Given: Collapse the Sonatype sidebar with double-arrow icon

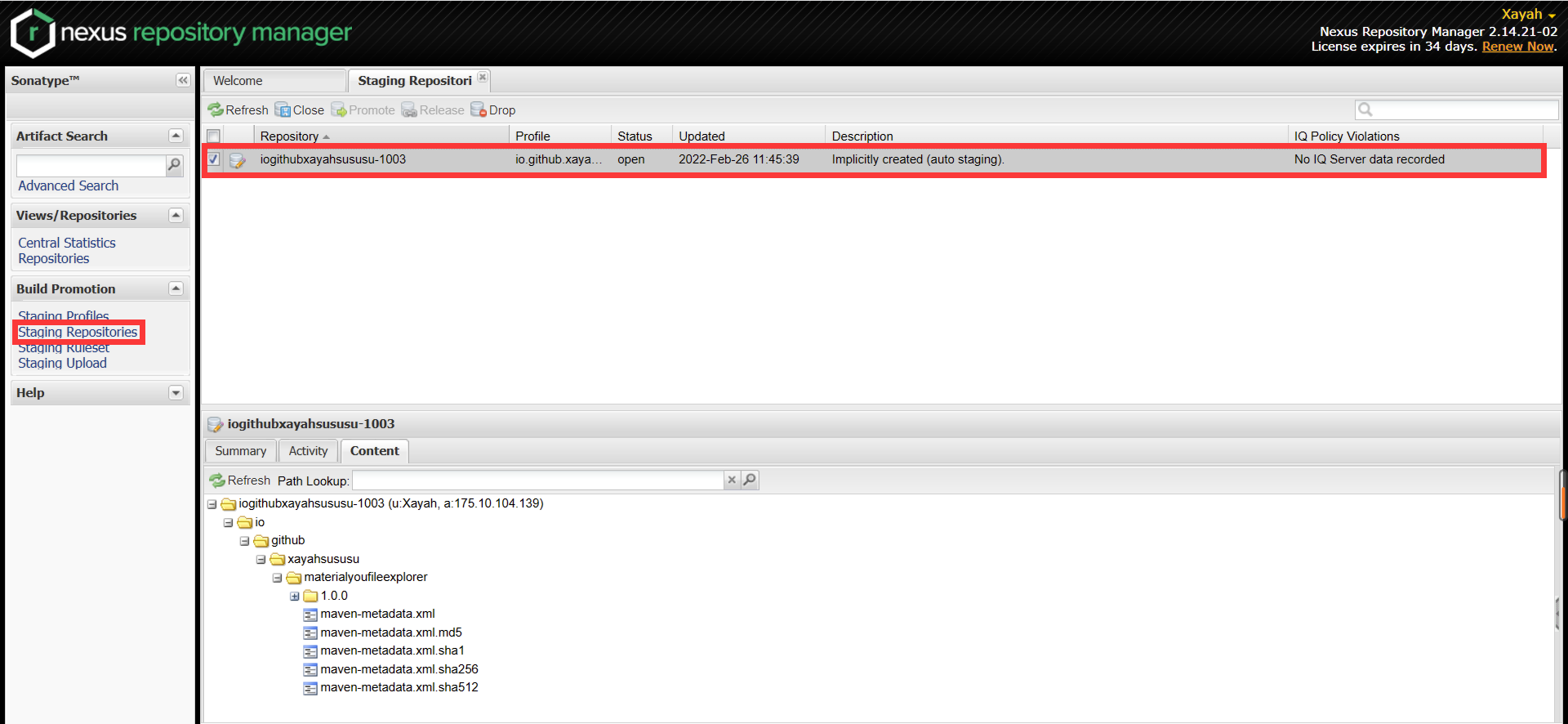Looking at the screenshot, I should [182, 80].
